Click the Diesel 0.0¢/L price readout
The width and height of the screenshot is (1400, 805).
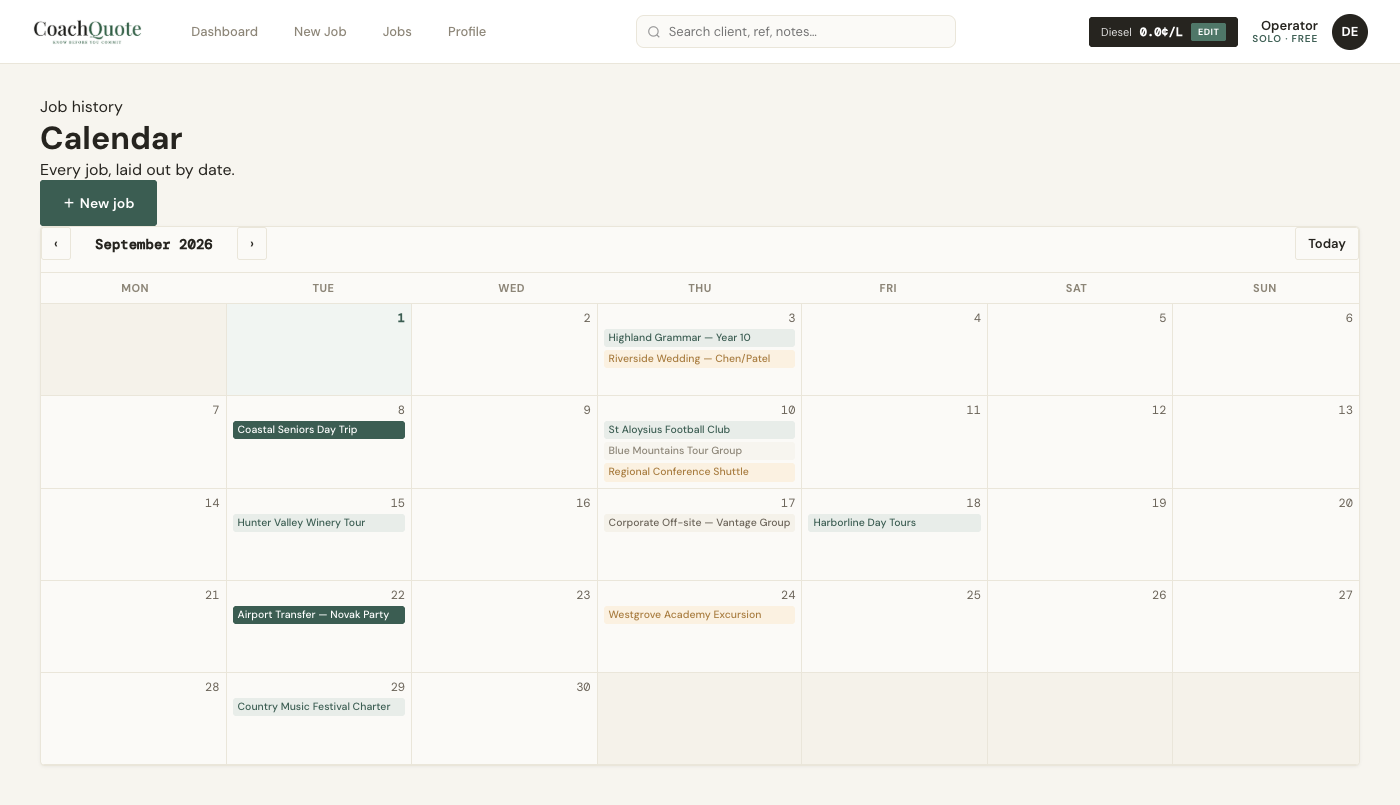1141,32
